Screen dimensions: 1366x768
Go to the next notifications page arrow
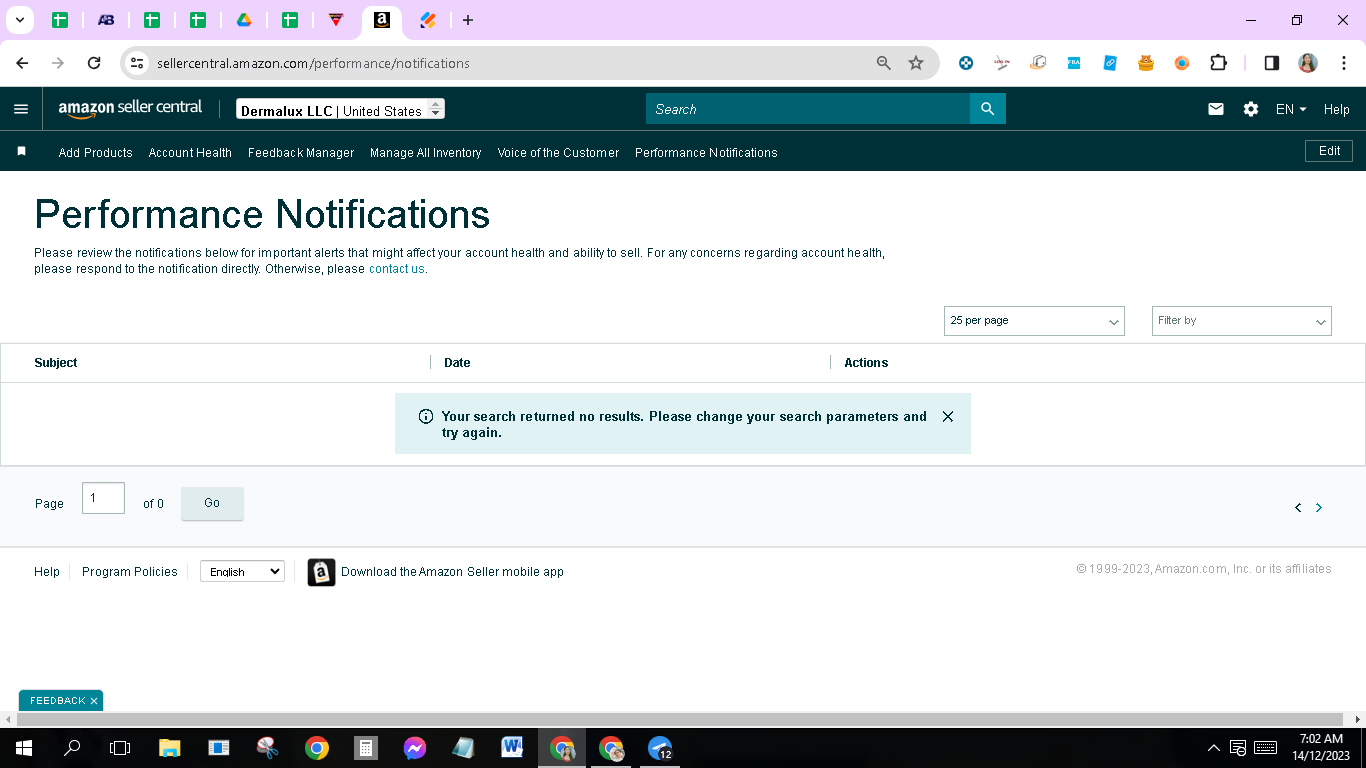(1319, 508)
